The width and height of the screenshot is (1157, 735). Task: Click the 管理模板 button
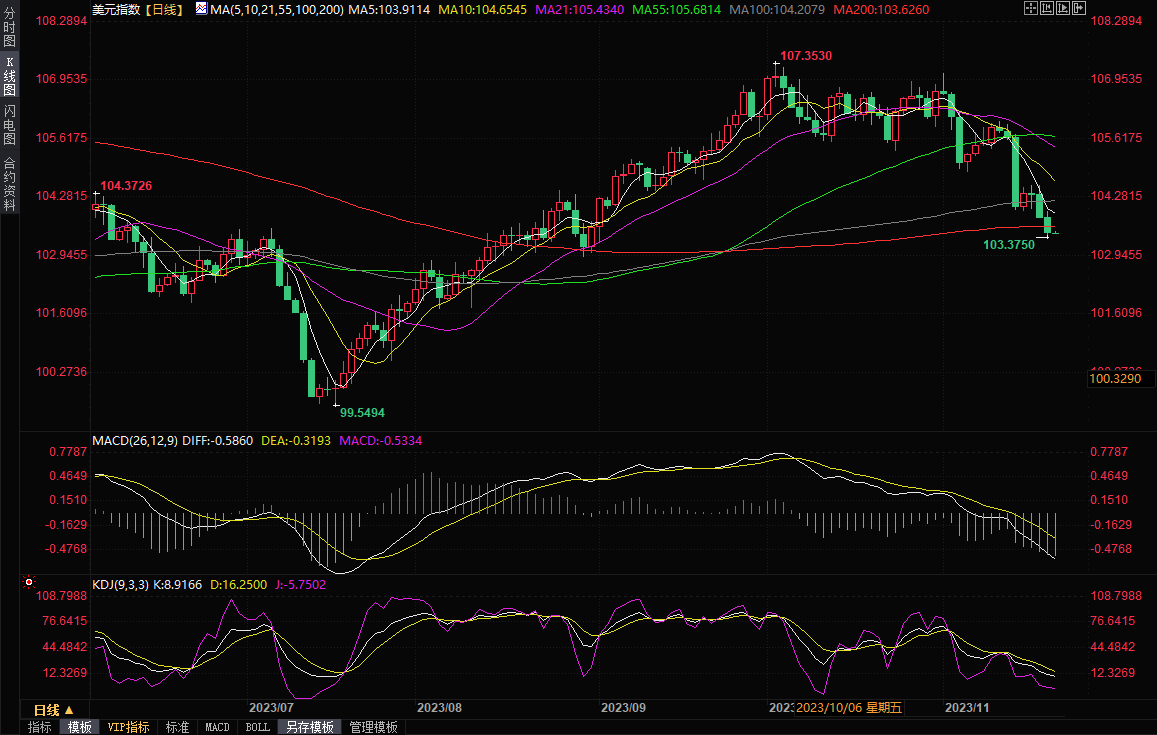tap(373, 727)
